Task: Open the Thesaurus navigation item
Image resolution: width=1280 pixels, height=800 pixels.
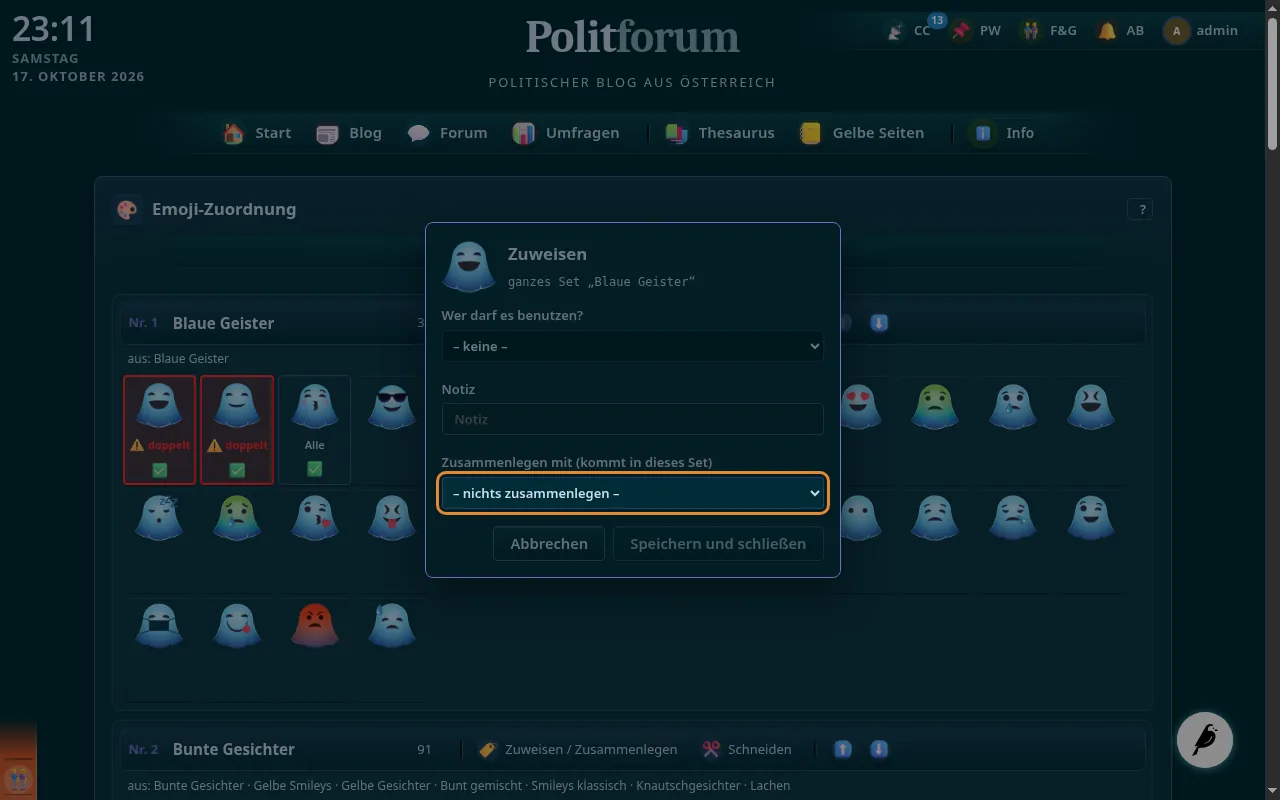Action: pos(720,133)
